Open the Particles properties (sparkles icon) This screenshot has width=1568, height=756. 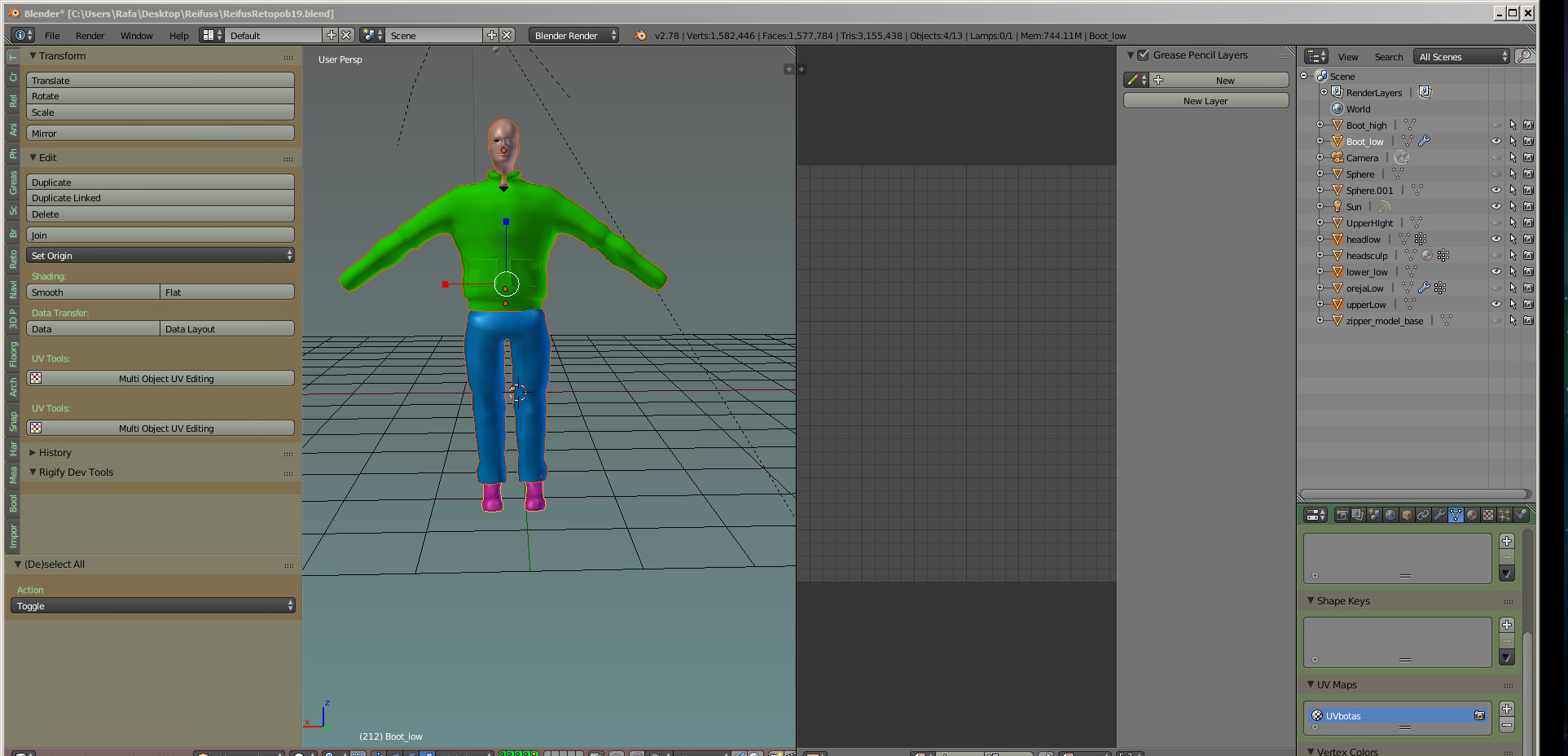click(x=1504, y=515)
